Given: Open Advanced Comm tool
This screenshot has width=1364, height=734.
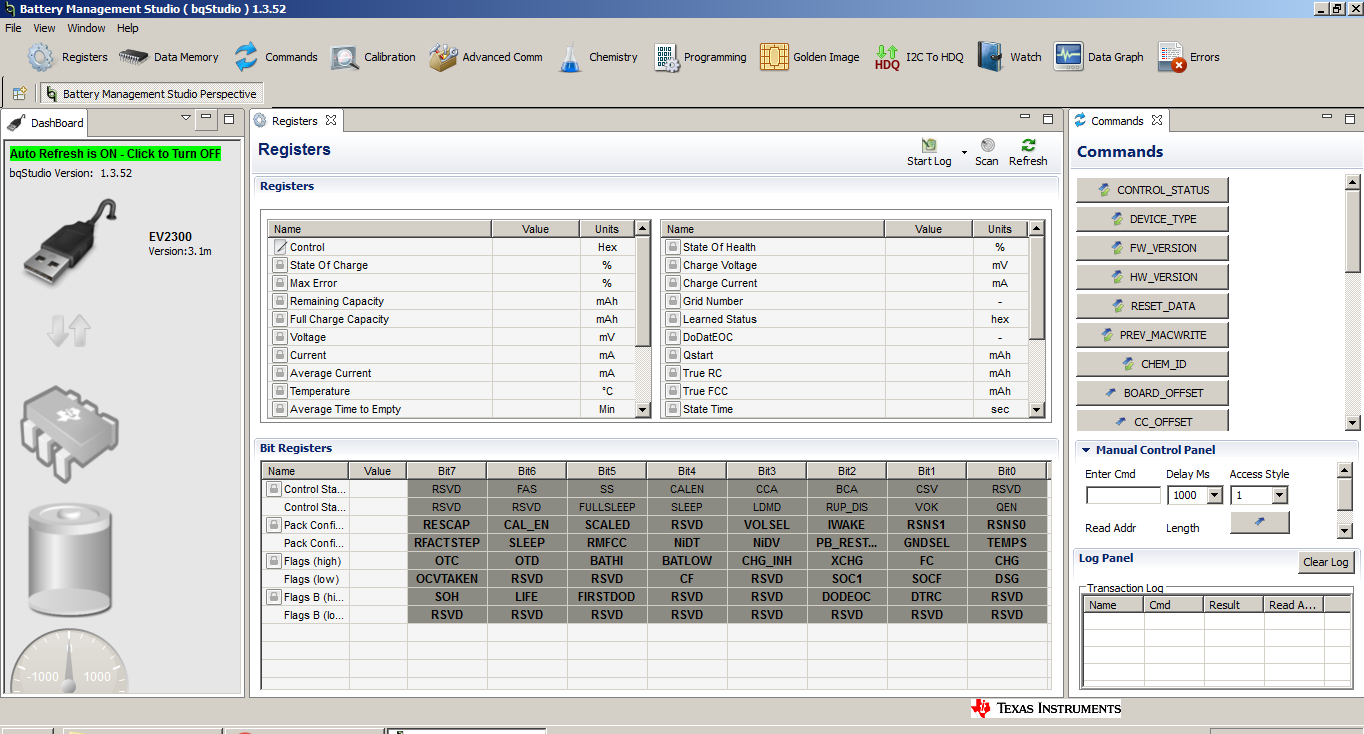Looking at the screenshot, I should pos(485,57).
